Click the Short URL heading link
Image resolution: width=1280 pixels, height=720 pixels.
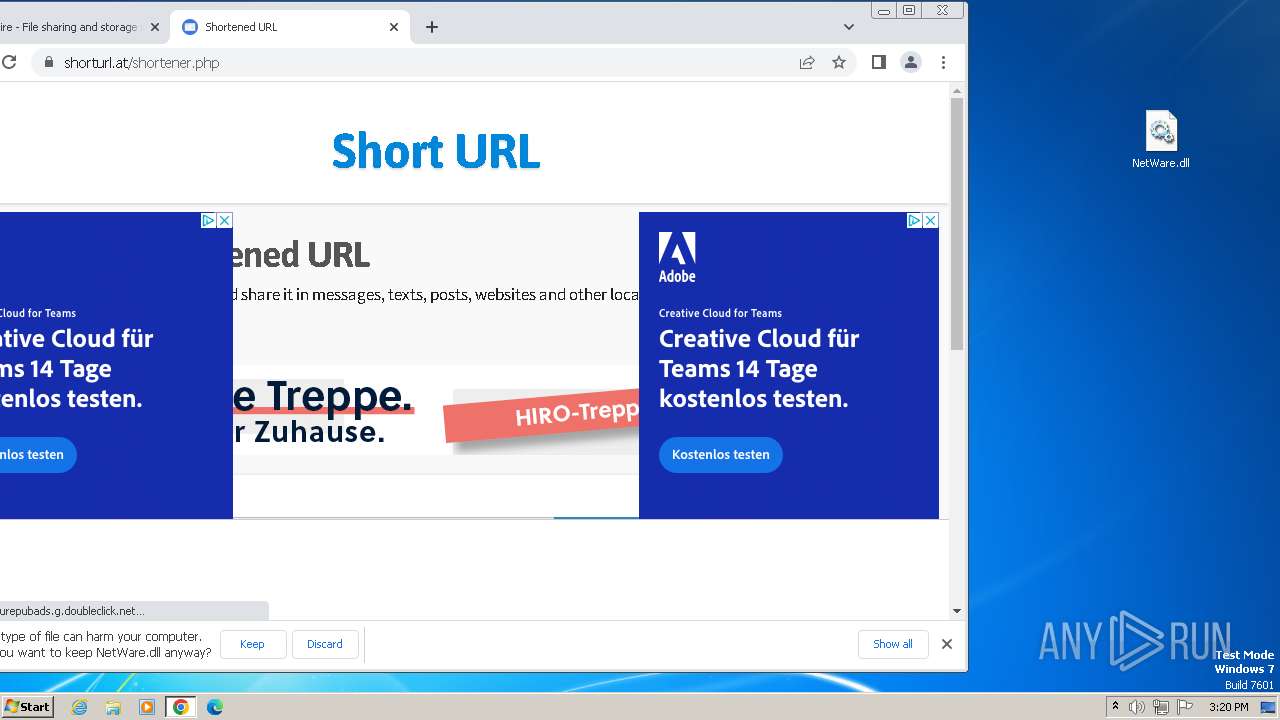coord(436,151)
